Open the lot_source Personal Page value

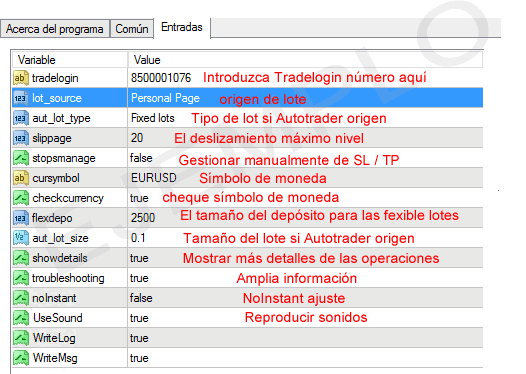pos(165,98)
